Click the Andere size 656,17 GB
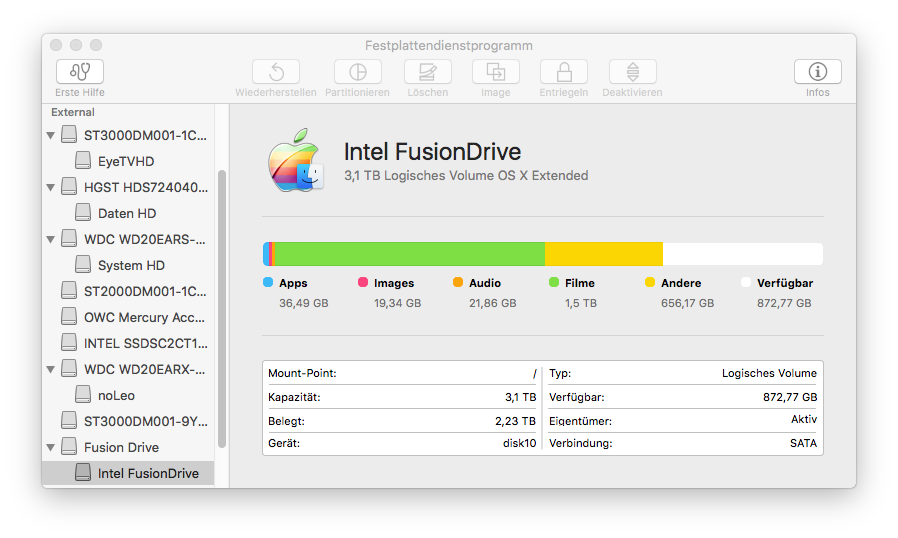 coord(687,303)
